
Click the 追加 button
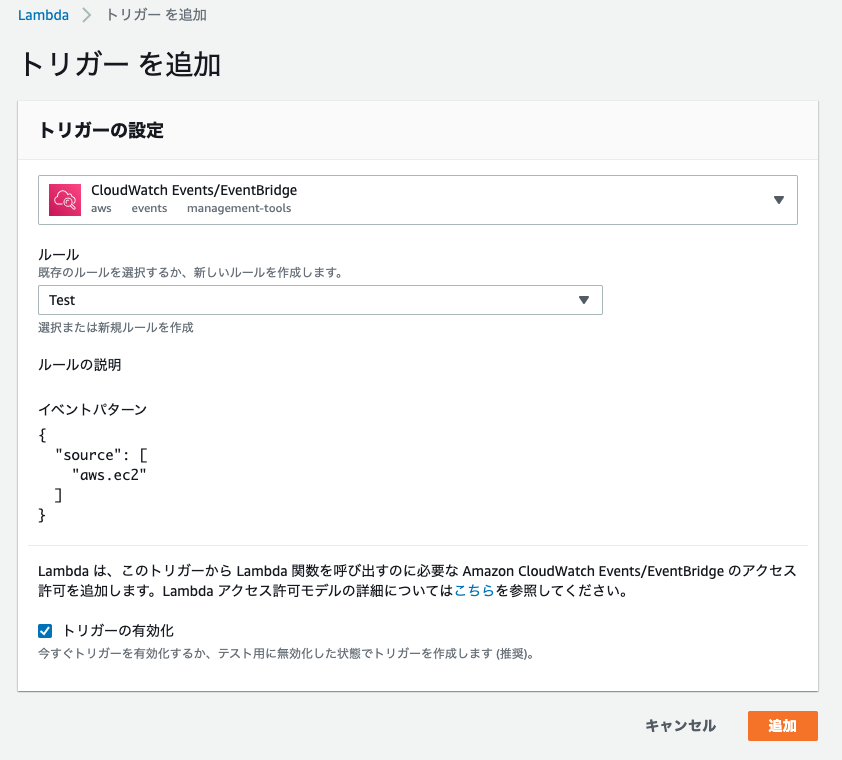pyautogui.click(x=782, y=726)
